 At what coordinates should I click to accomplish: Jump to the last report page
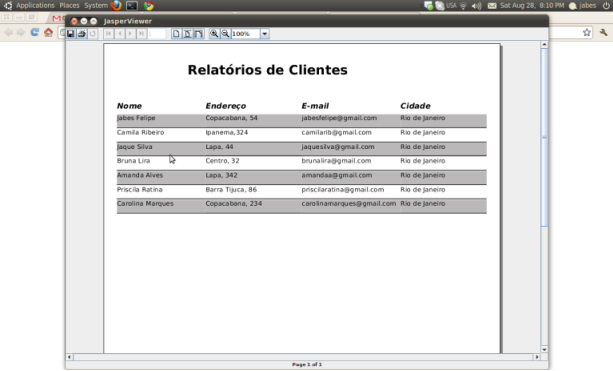point(142,34)
